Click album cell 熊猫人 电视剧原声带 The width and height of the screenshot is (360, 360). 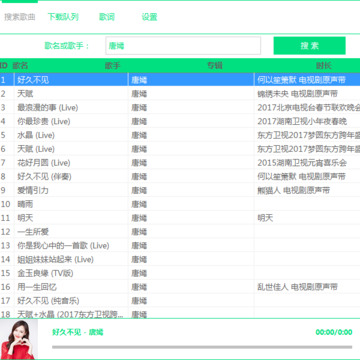294,191
